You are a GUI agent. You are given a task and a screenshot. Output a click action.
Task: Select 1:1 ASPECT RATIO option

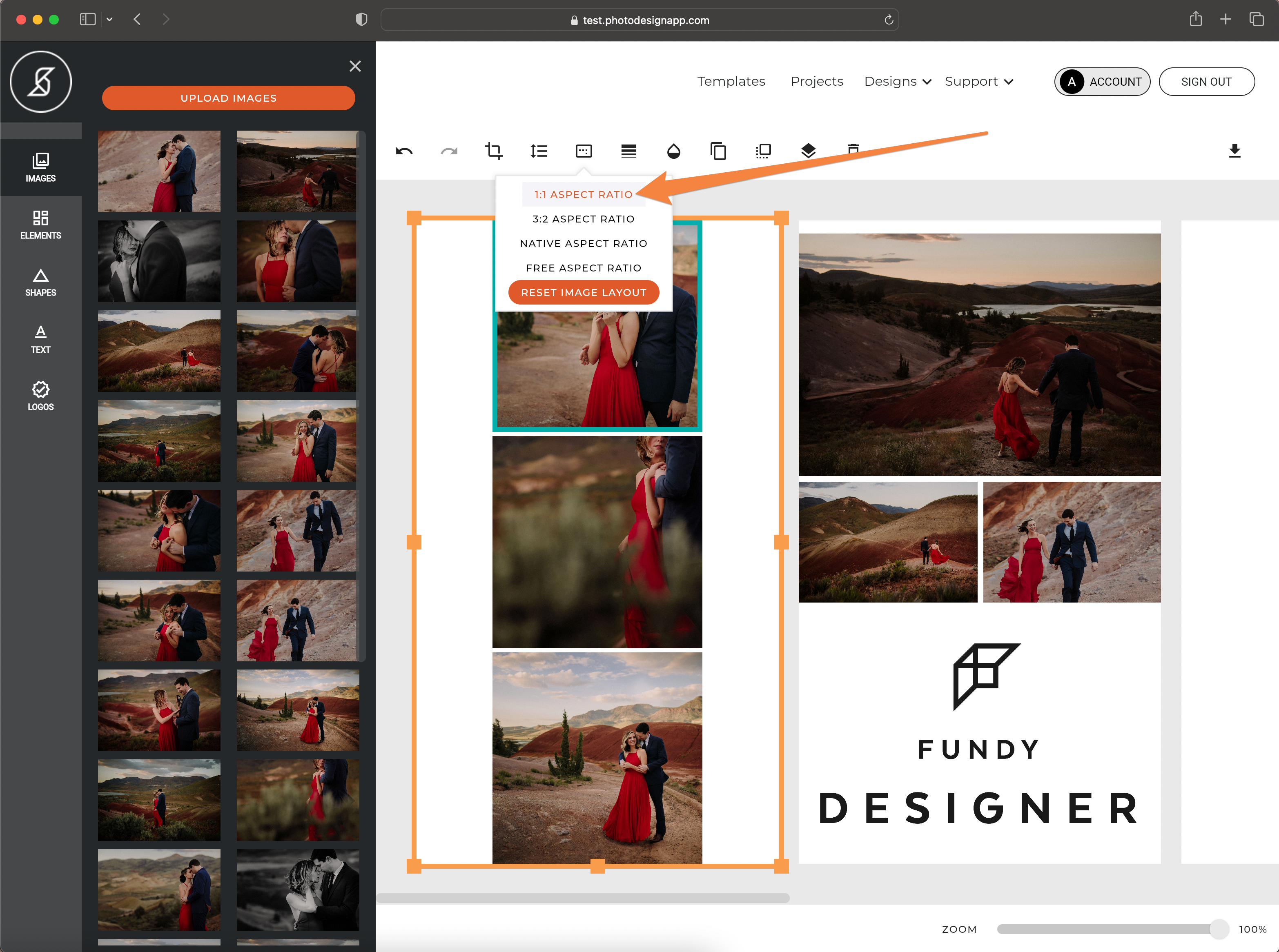point(583,194)
